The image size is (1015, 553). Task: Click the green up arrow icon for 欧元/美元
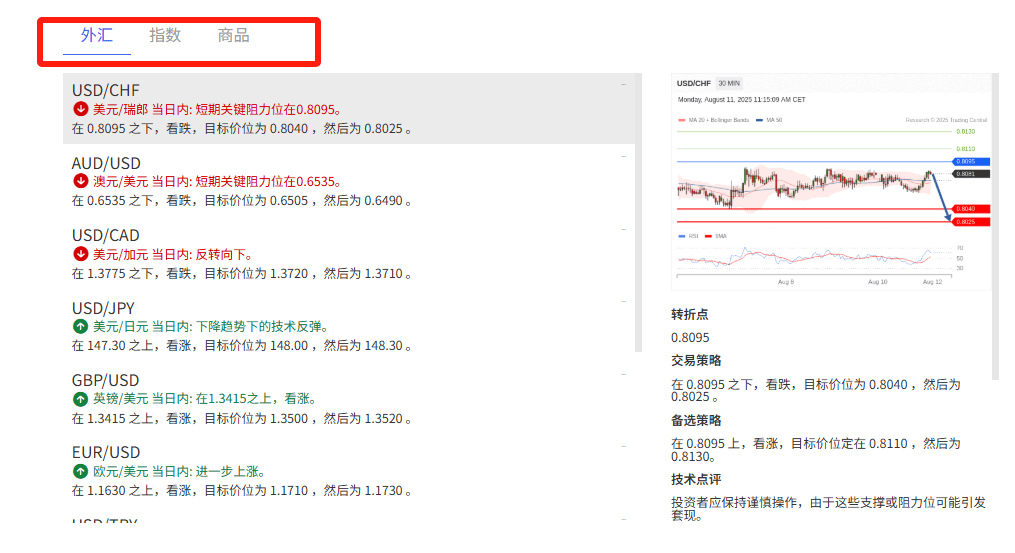[x=80, y=471]
